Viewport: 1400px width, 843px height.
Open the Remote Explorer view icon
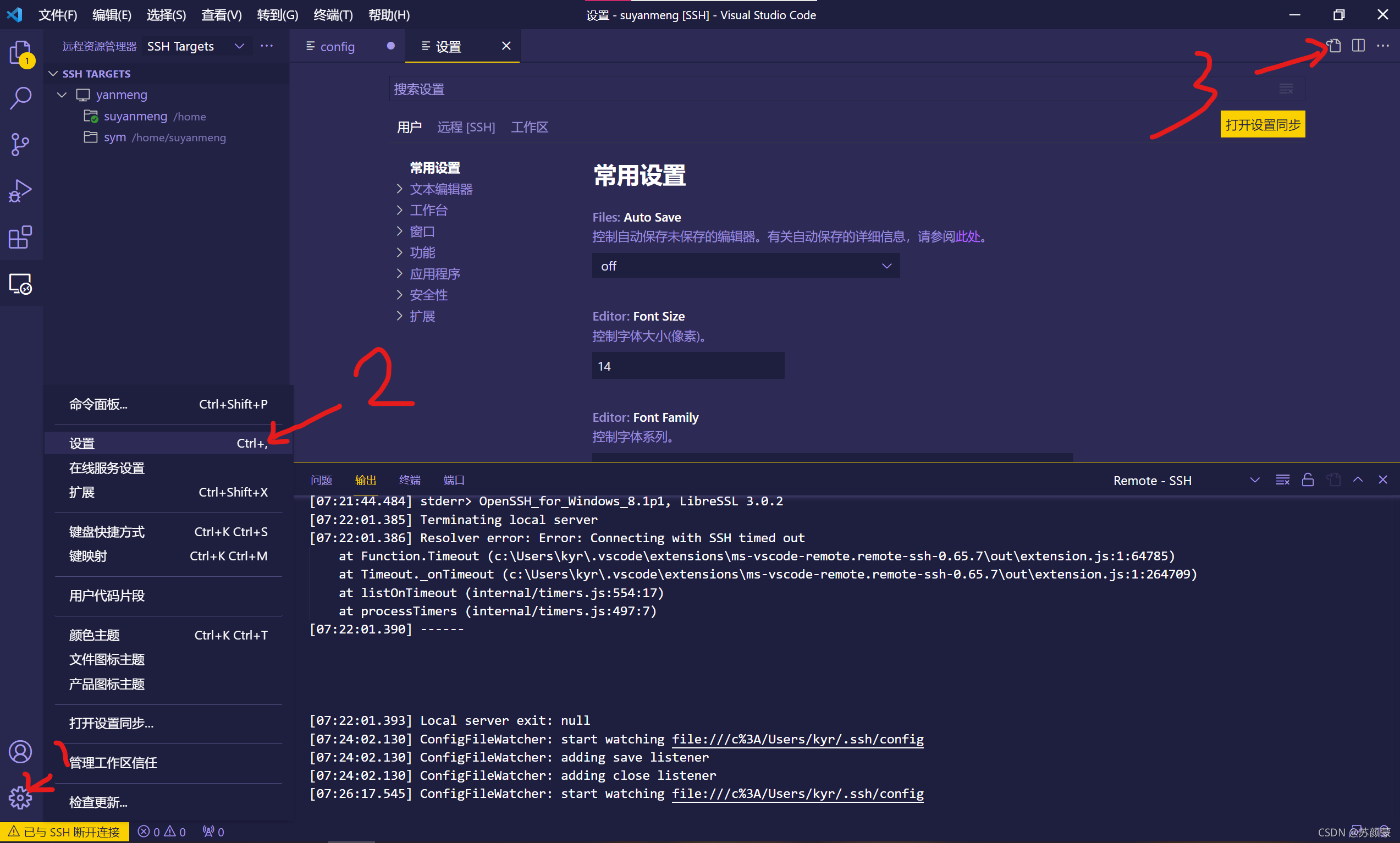21,283
